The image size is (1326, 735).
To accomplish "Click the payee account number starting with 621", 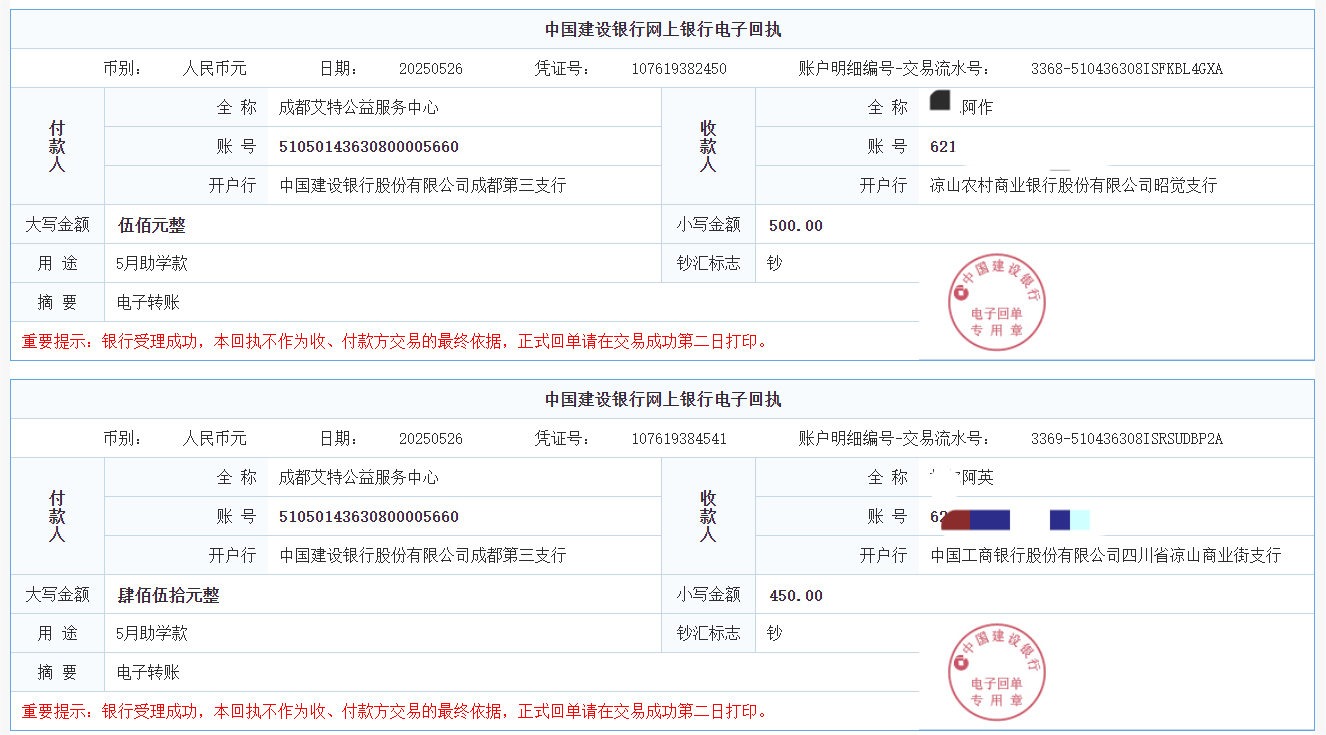I will click(943, 147).
